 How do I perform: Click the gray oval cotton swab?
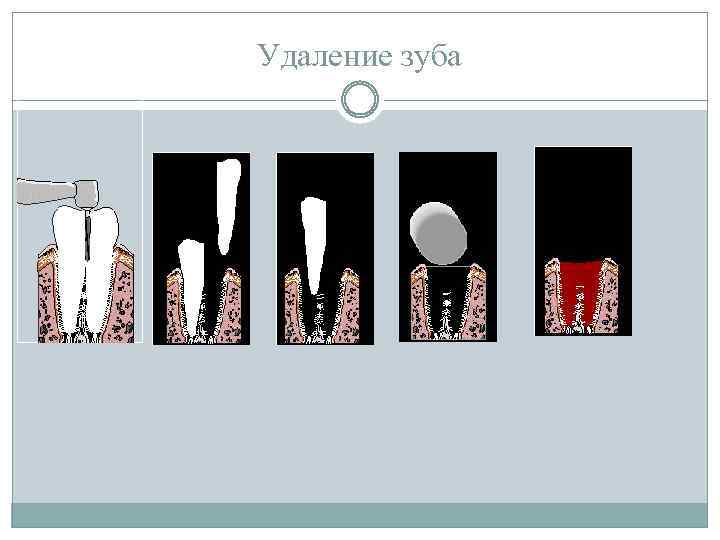point(439,233)
